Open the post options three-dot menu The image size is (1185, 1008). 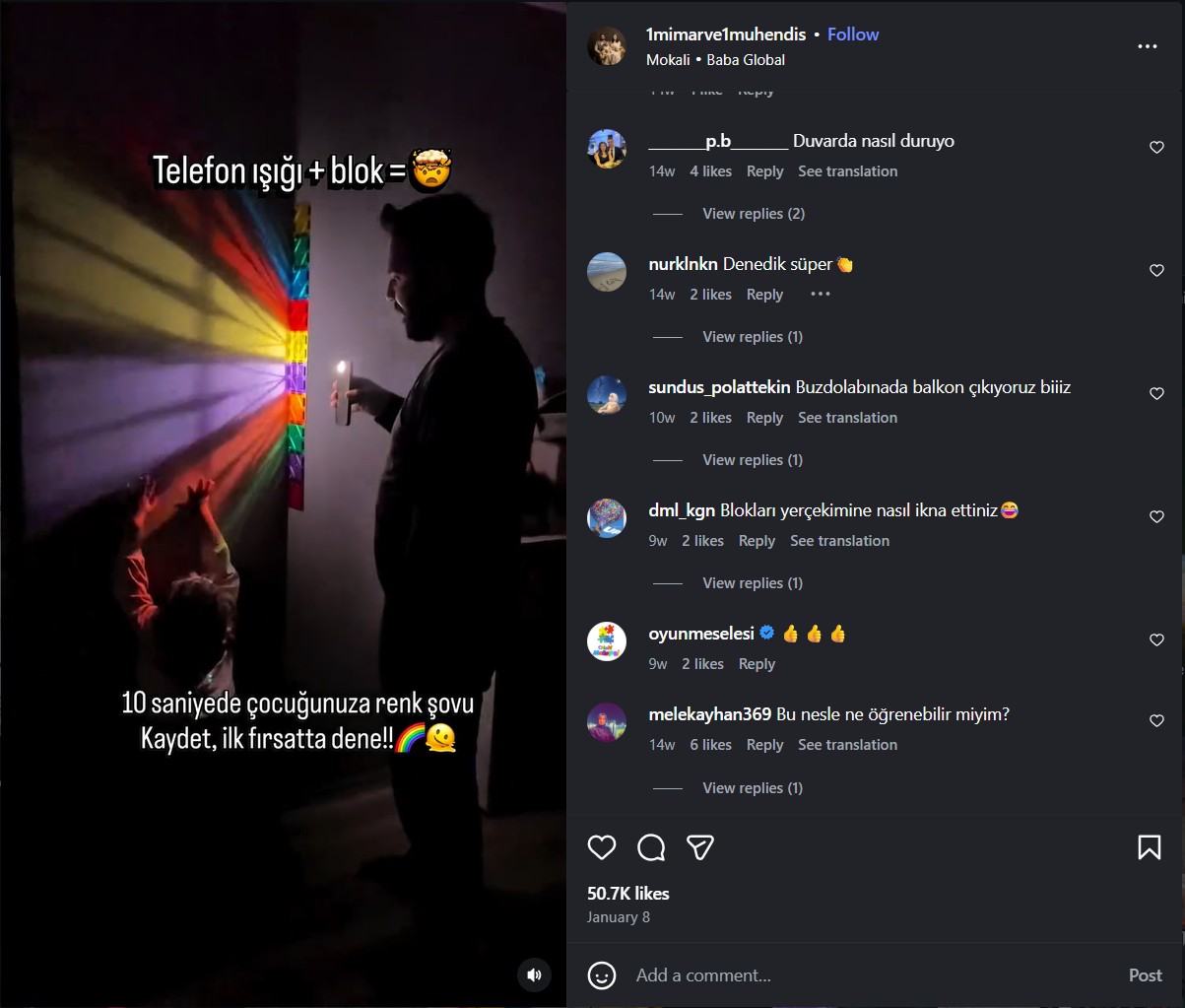[x=1147, y=46]
